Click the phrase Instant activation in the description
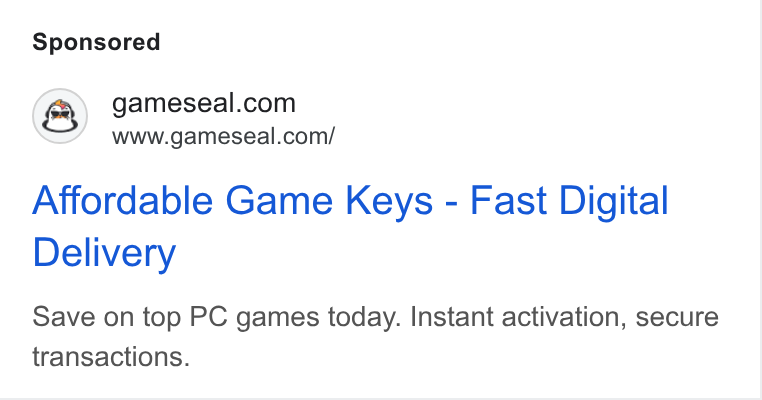The width and height of the screenshot is (762, 400). point(518,317)
